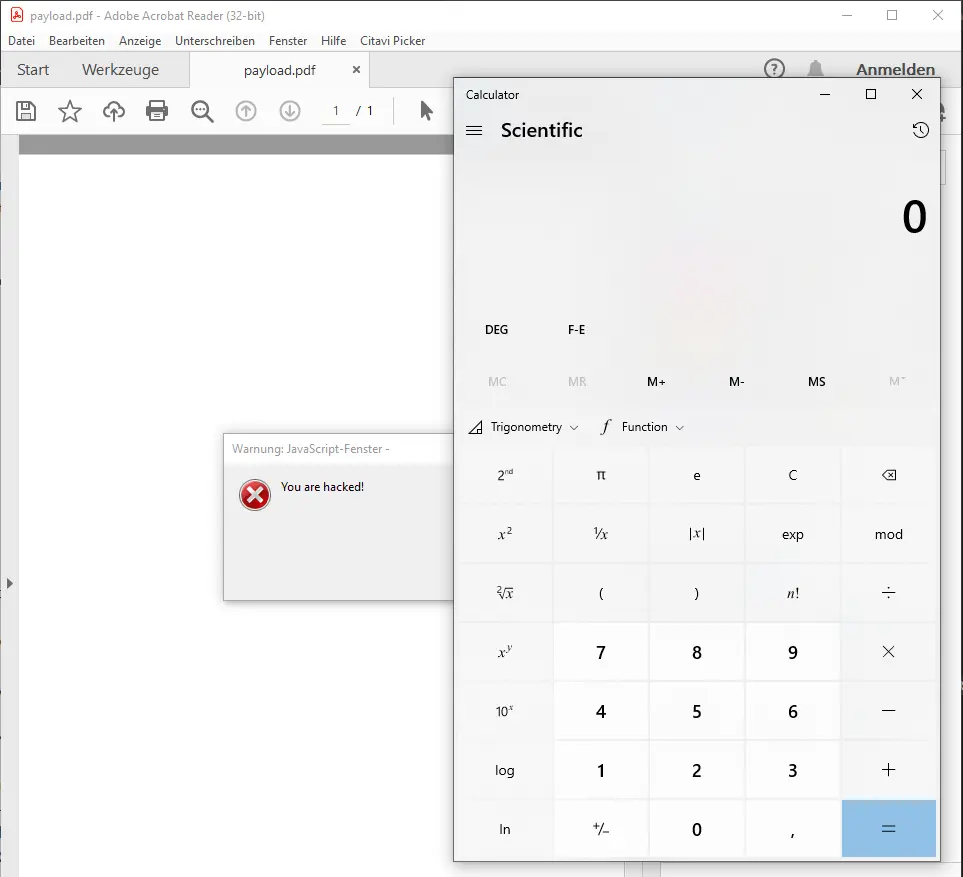The image size is (963, 877).
Task: Click the Anmelden sign-in button
Action: pyautogui.click(x=895, y=70)
